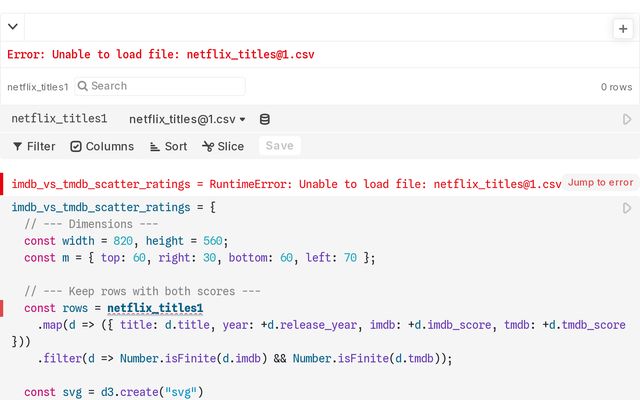Click the plus button to add cell
This screenshot has height=400, width=640.
tap(623, 29)
